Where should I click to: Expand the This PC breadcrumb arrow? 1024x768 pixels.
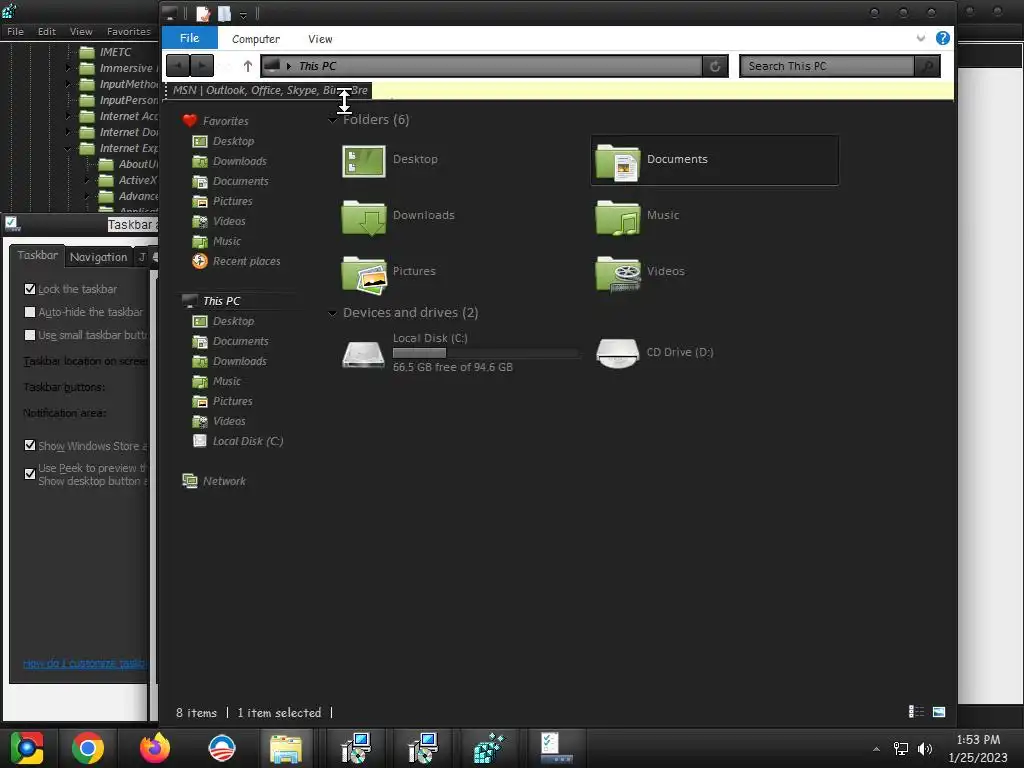coord(289,66)
